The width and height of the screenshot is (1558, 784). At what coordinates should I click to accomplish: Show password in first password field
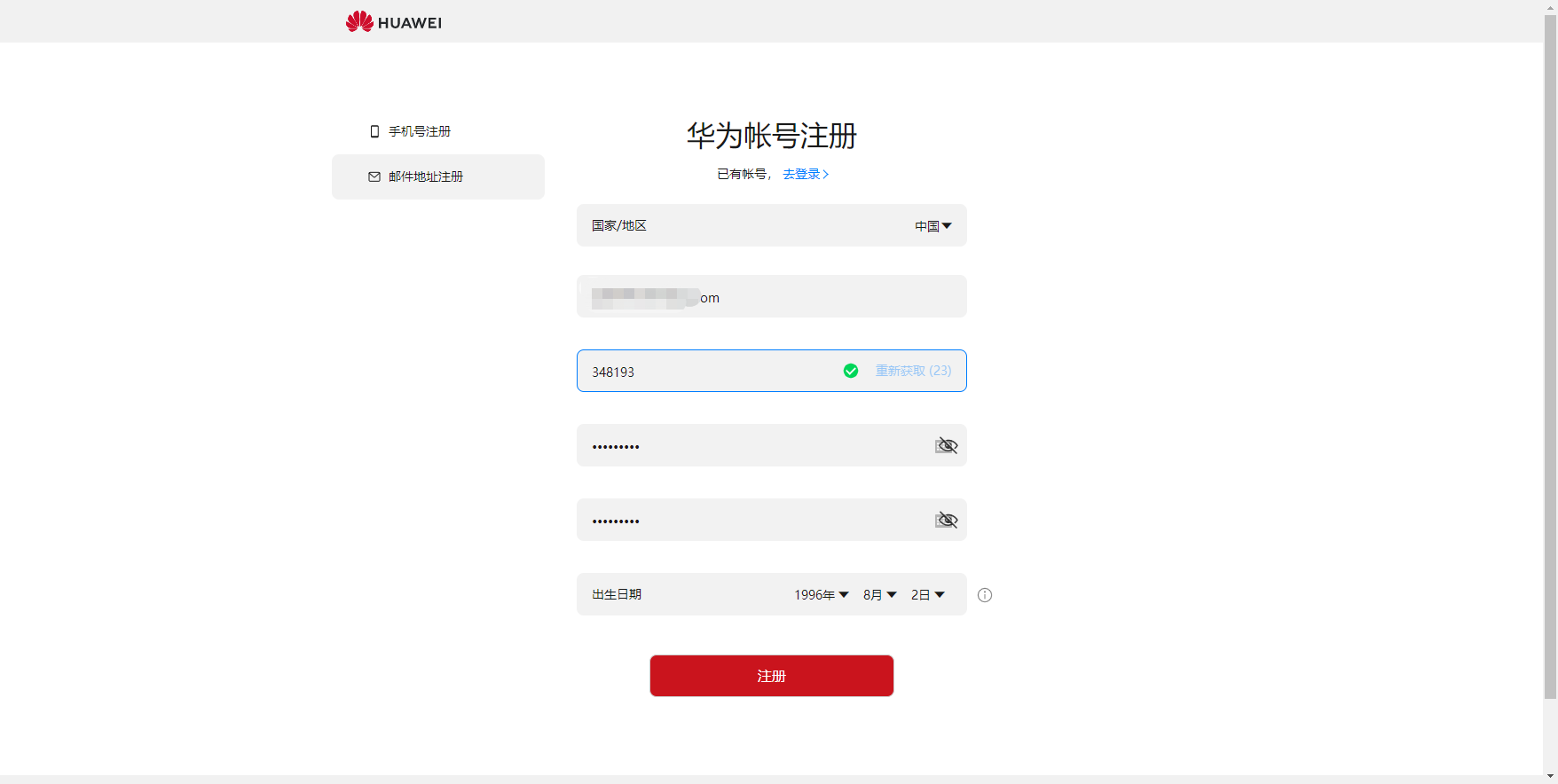tap(947, 445)
